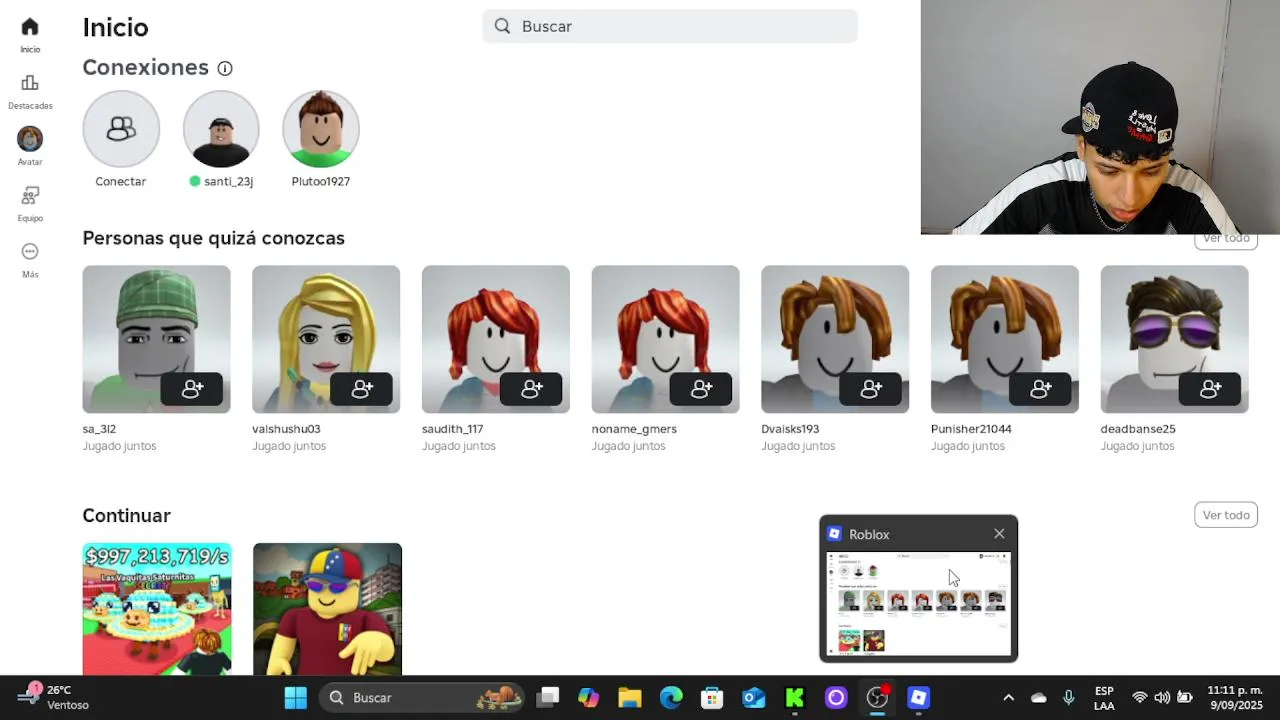Click the Personas que quizá conozcas heading

[214, 238]
